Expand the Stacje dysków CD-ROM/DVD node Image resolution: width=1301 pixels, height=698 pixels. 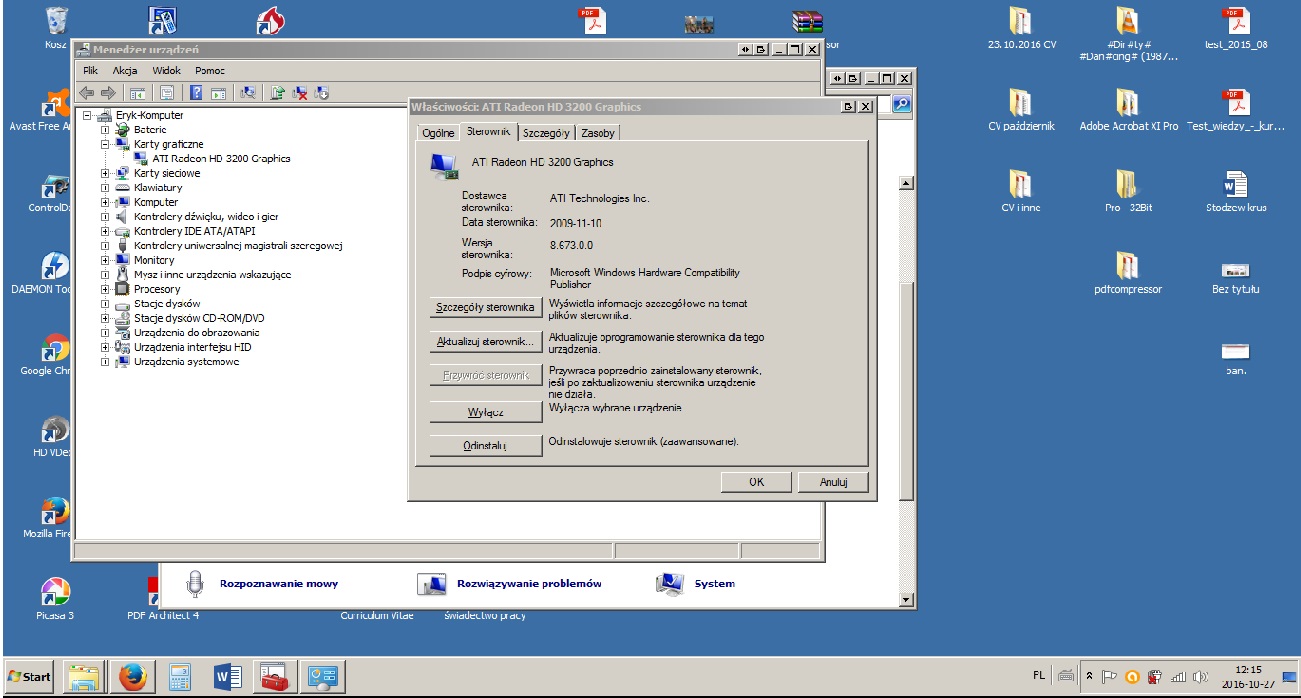(105, 318)
